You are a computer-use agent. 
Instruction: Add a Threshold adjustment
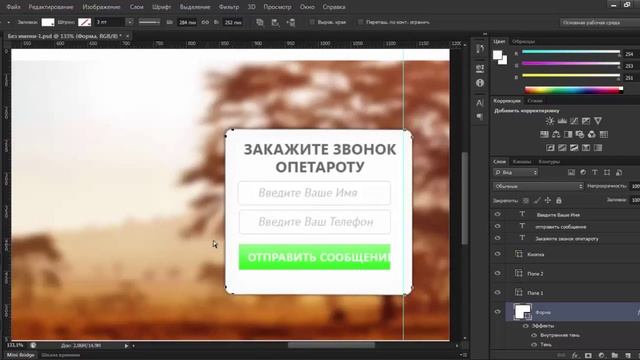click(x=574, y=148)
